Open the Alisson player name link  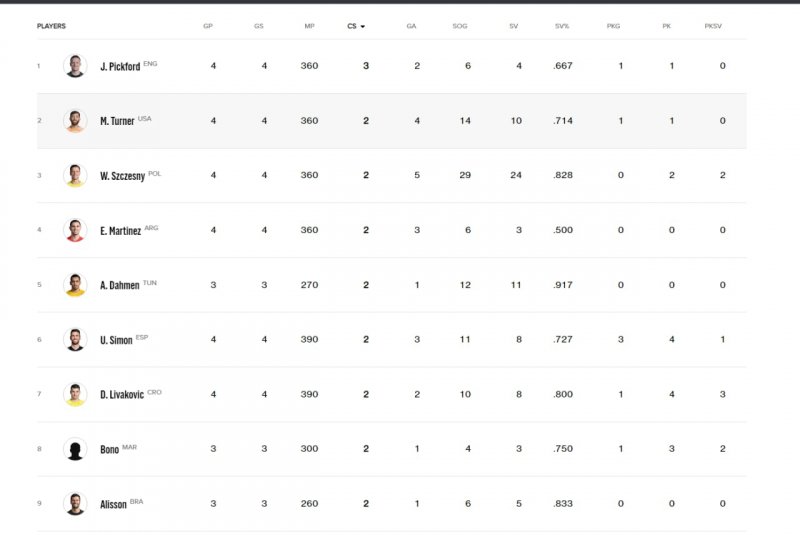[x=113, y=504]
